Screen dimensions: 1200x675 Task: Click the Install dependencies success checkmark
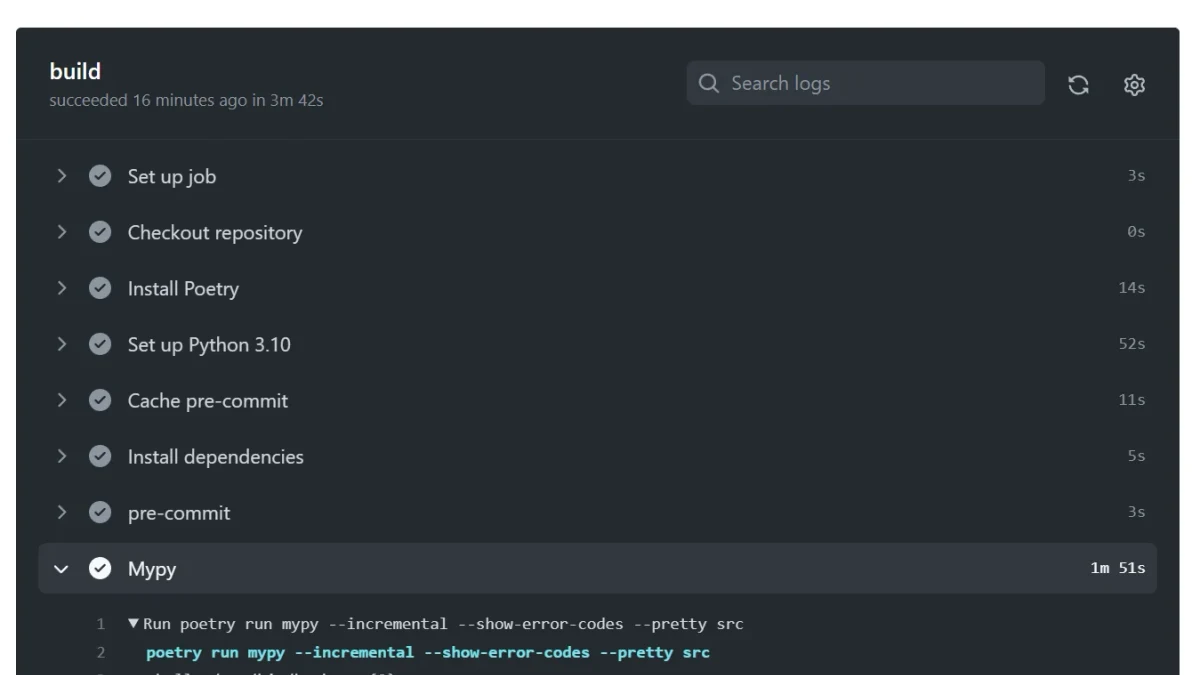pos(100,456)
